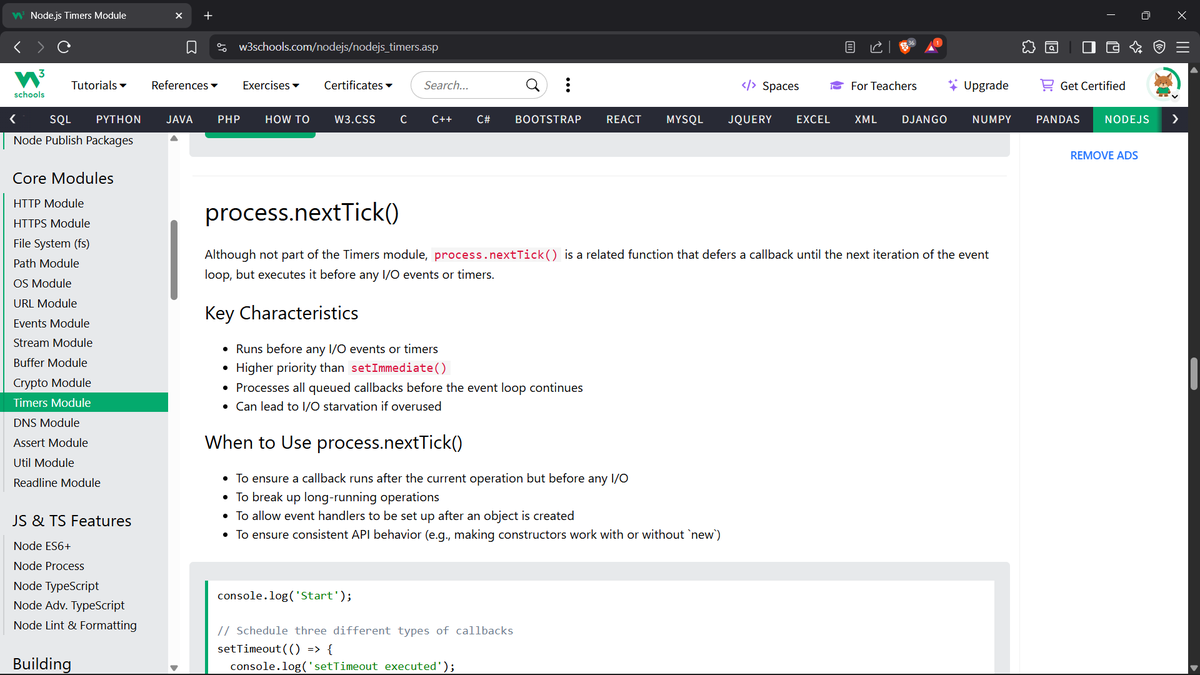Click the Get Certified link
This screenshot has height=675, width=1200.
click(1083, 86)
